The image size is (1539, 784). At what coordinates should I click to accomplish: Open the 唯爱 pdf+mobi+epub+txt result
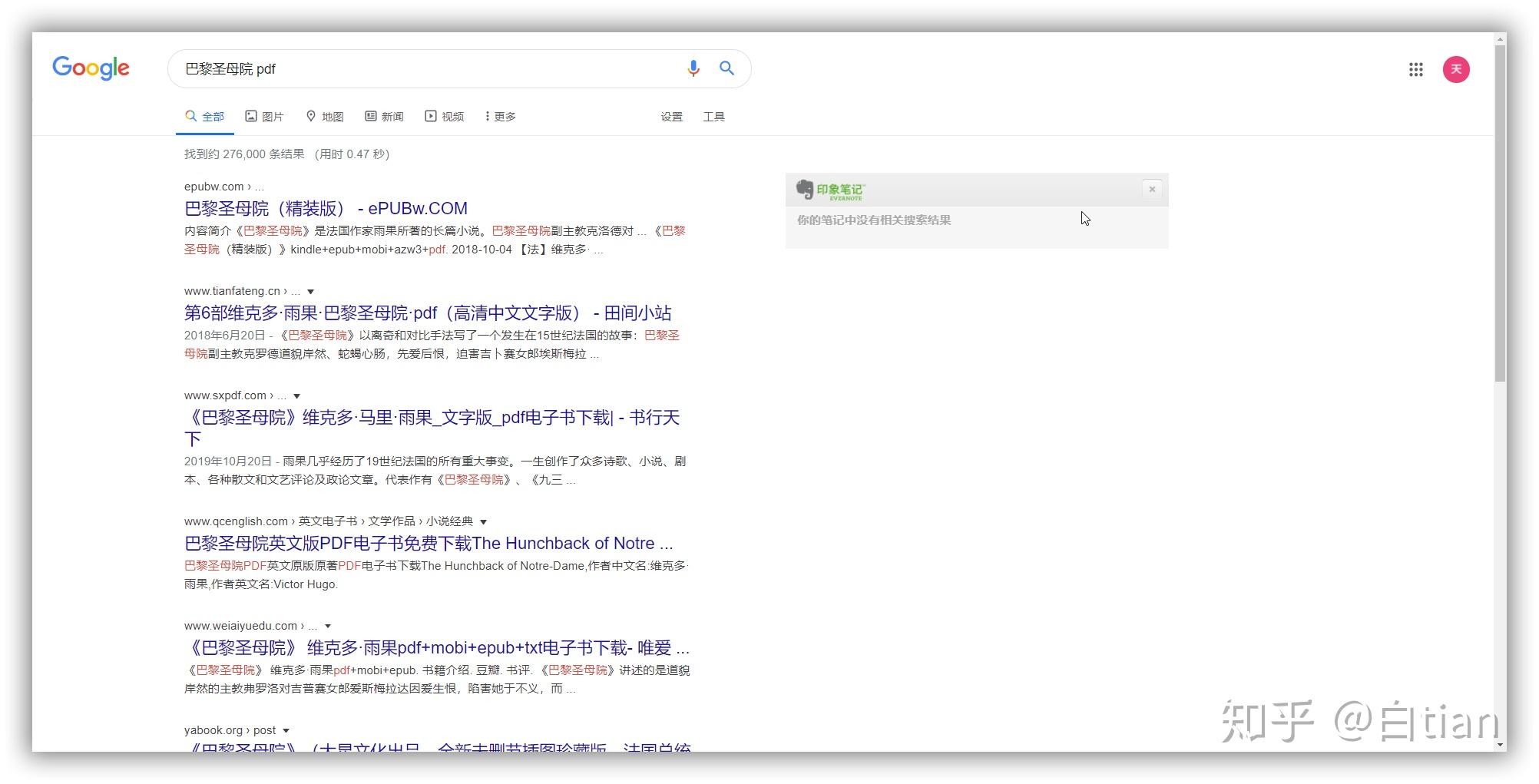(x=437, y=648)
